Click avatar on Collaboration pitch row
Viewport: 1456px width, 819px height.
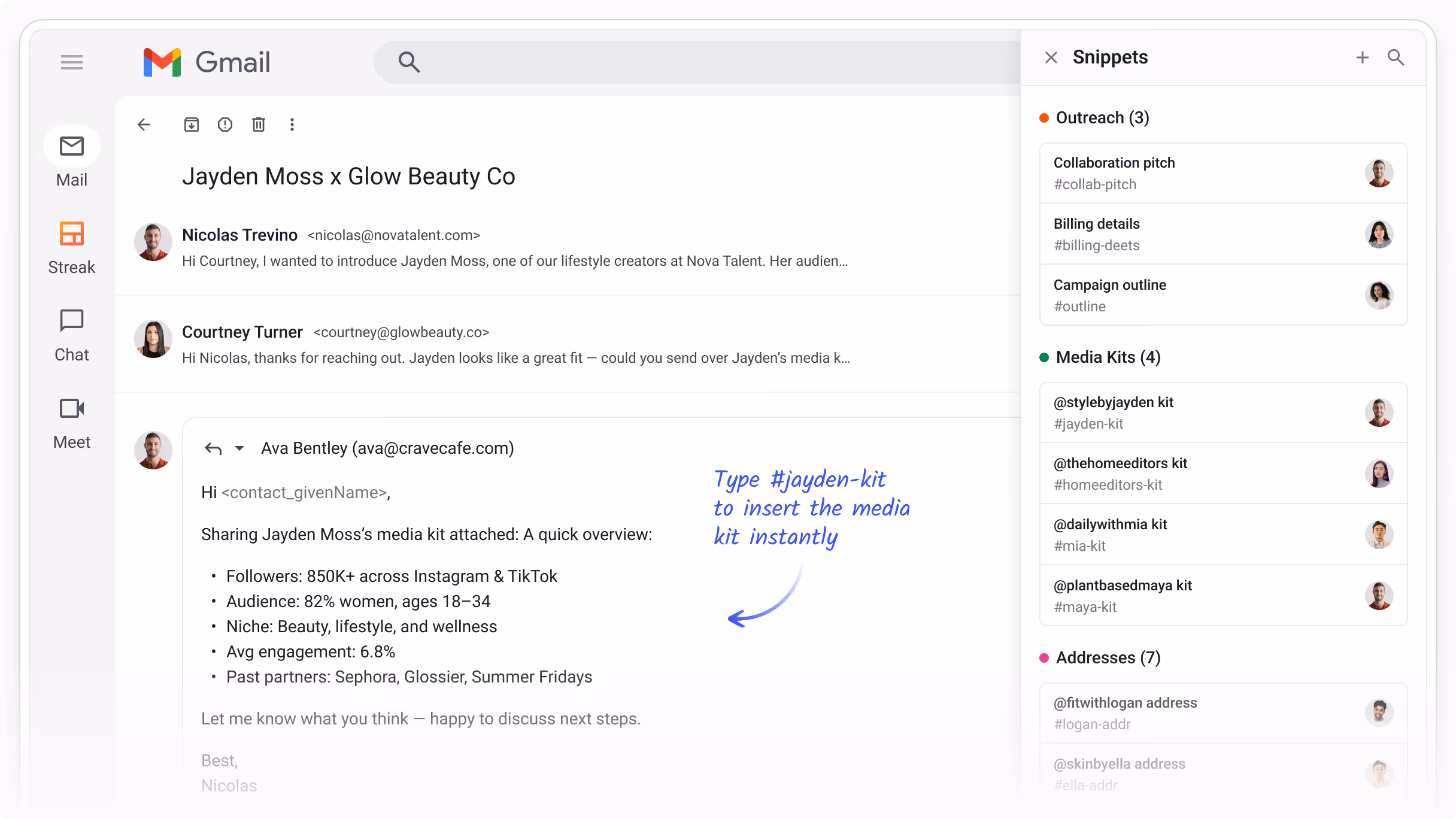click(x=1379, y=173)
